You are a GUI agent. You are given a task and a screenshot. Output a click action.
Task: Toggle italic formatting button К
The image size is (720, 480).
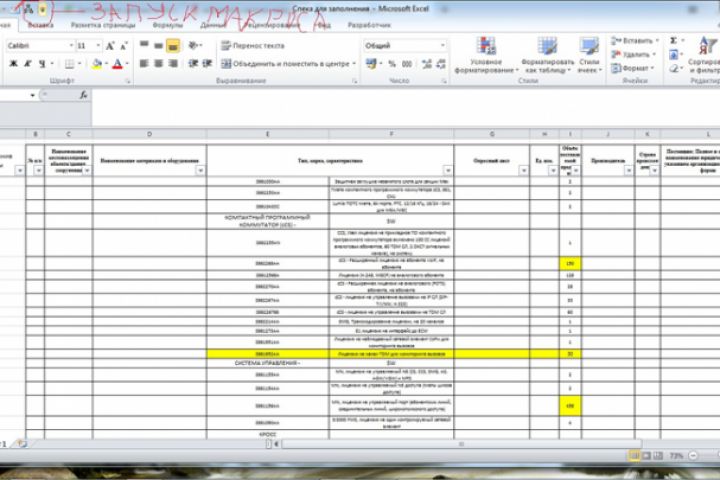[28, 64]
